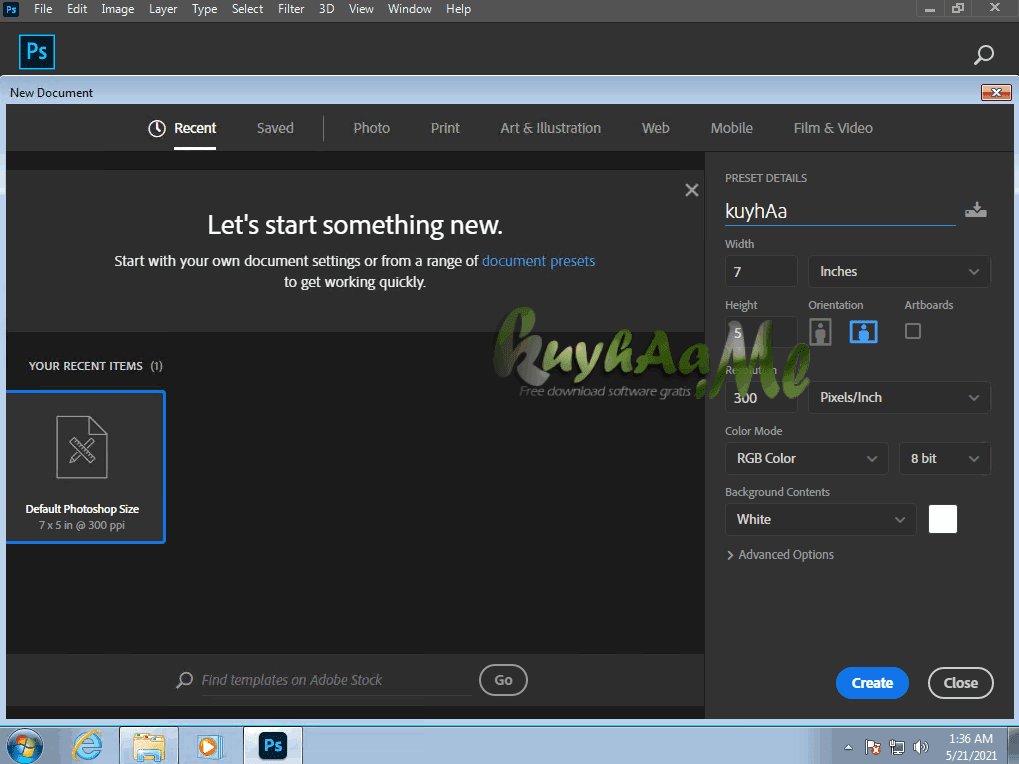This screenshot has height=764, width=1019.
Task: Switch to the Print tab
Action: [445, 129]
